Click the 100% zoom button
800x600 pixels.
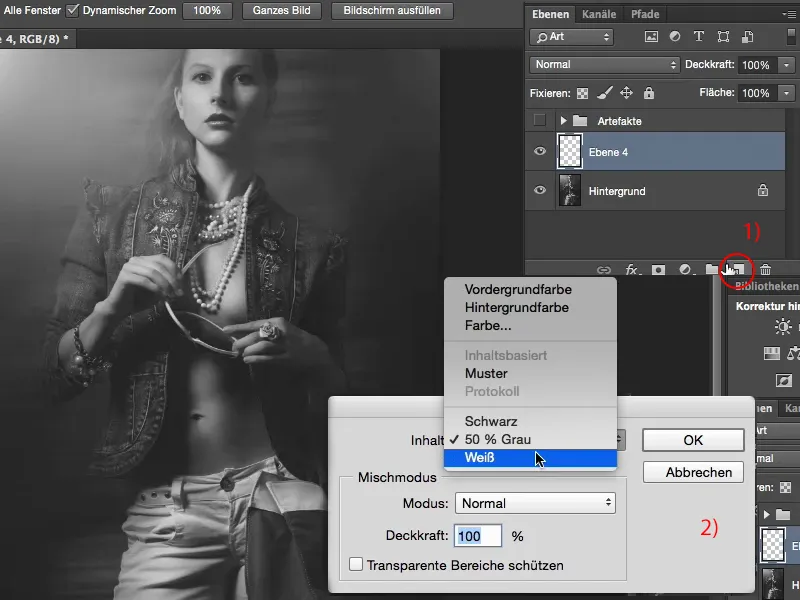pos(207,10)
